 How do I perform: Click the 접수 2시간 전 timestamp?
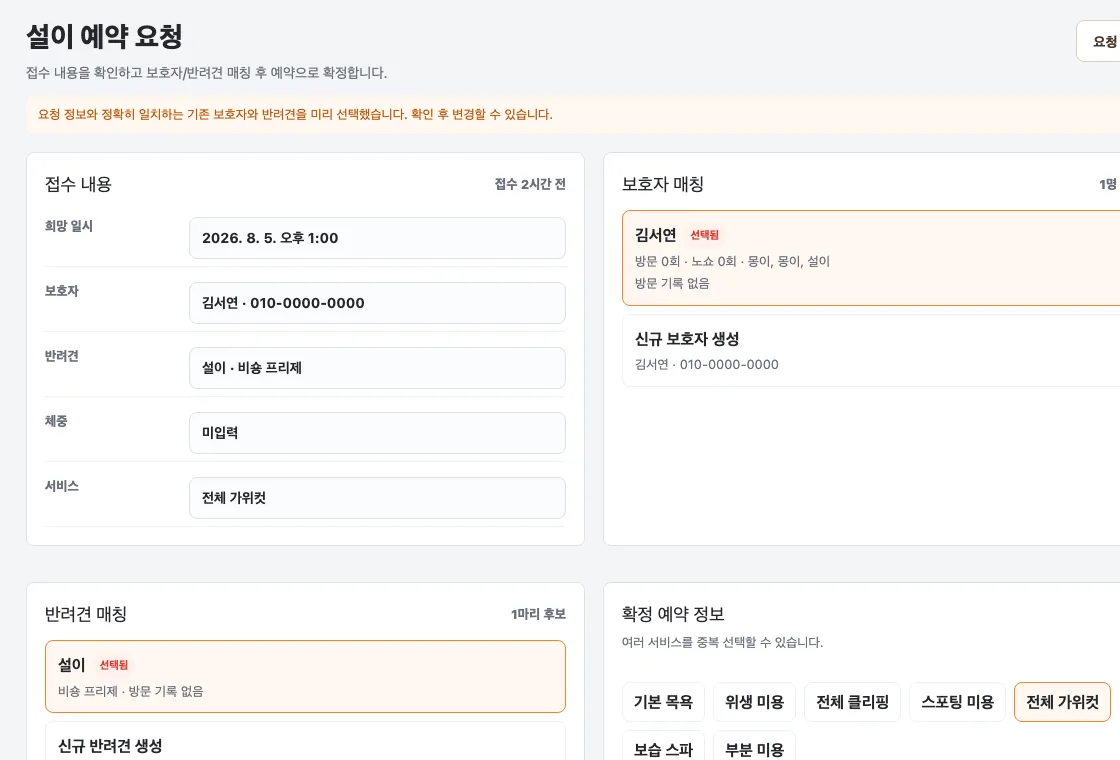point(530,184)
